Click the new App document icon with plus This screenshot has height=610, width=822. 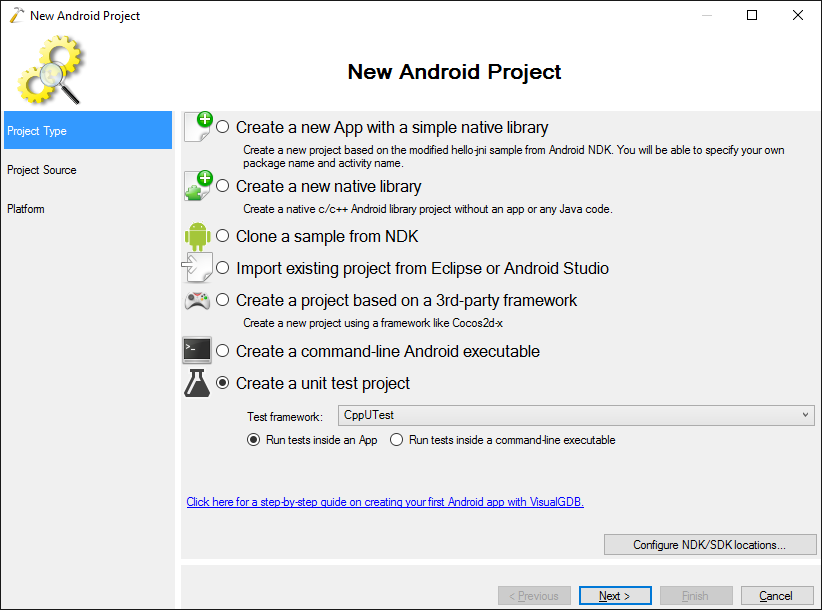click(x=198, y=126)
